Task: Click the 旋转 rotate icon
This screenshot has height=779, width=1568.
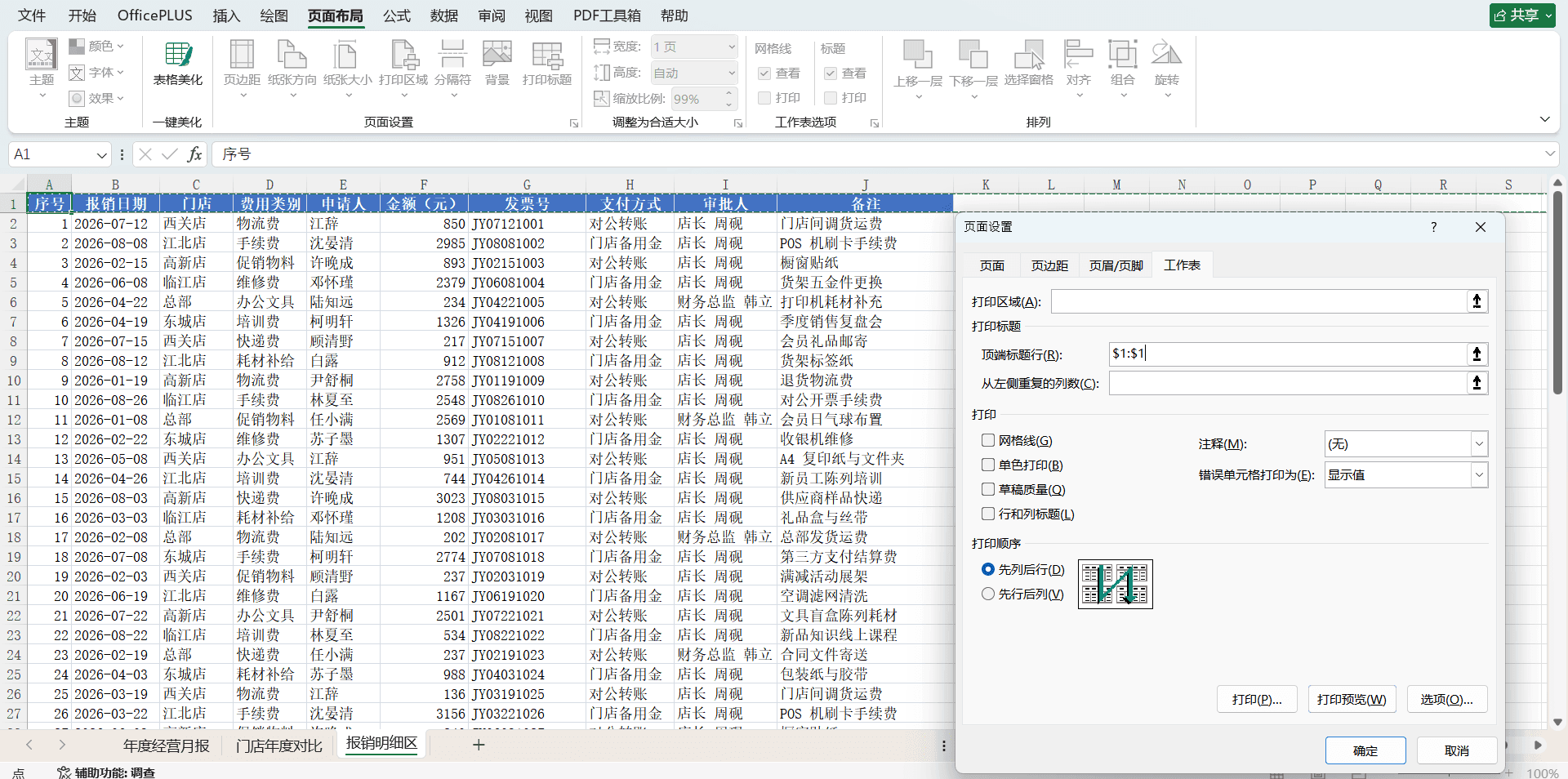Action: (x=1166, y=54)
